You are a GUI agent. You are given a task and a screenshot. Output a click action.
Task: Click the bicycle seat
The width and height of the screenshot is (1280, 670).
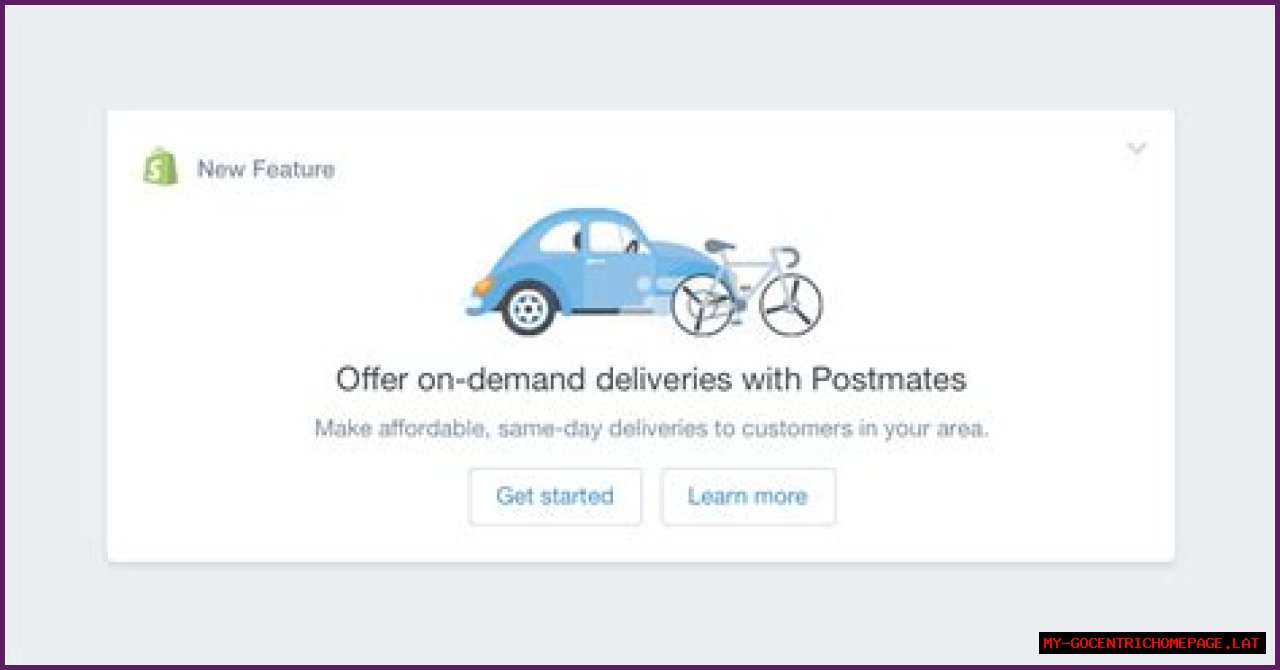719,245
